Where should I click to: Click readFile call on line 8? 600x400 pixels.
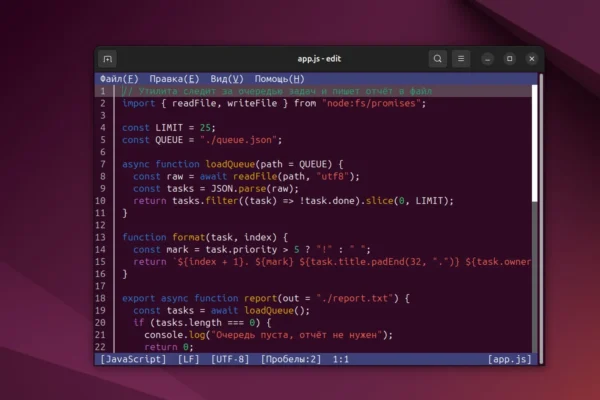point(255,176)
